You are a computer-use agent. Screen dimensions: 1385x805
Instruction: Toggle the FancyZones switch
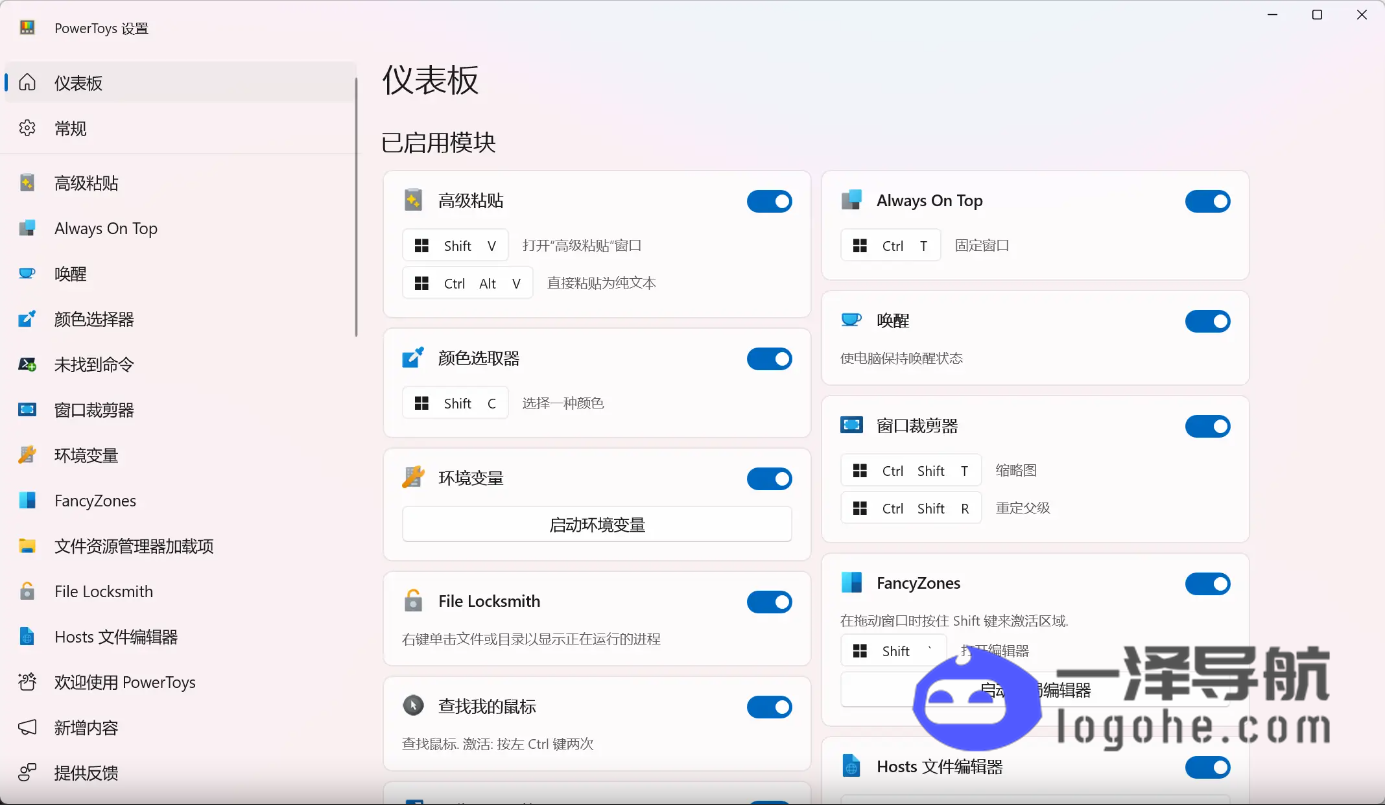tap(1208, 584)
